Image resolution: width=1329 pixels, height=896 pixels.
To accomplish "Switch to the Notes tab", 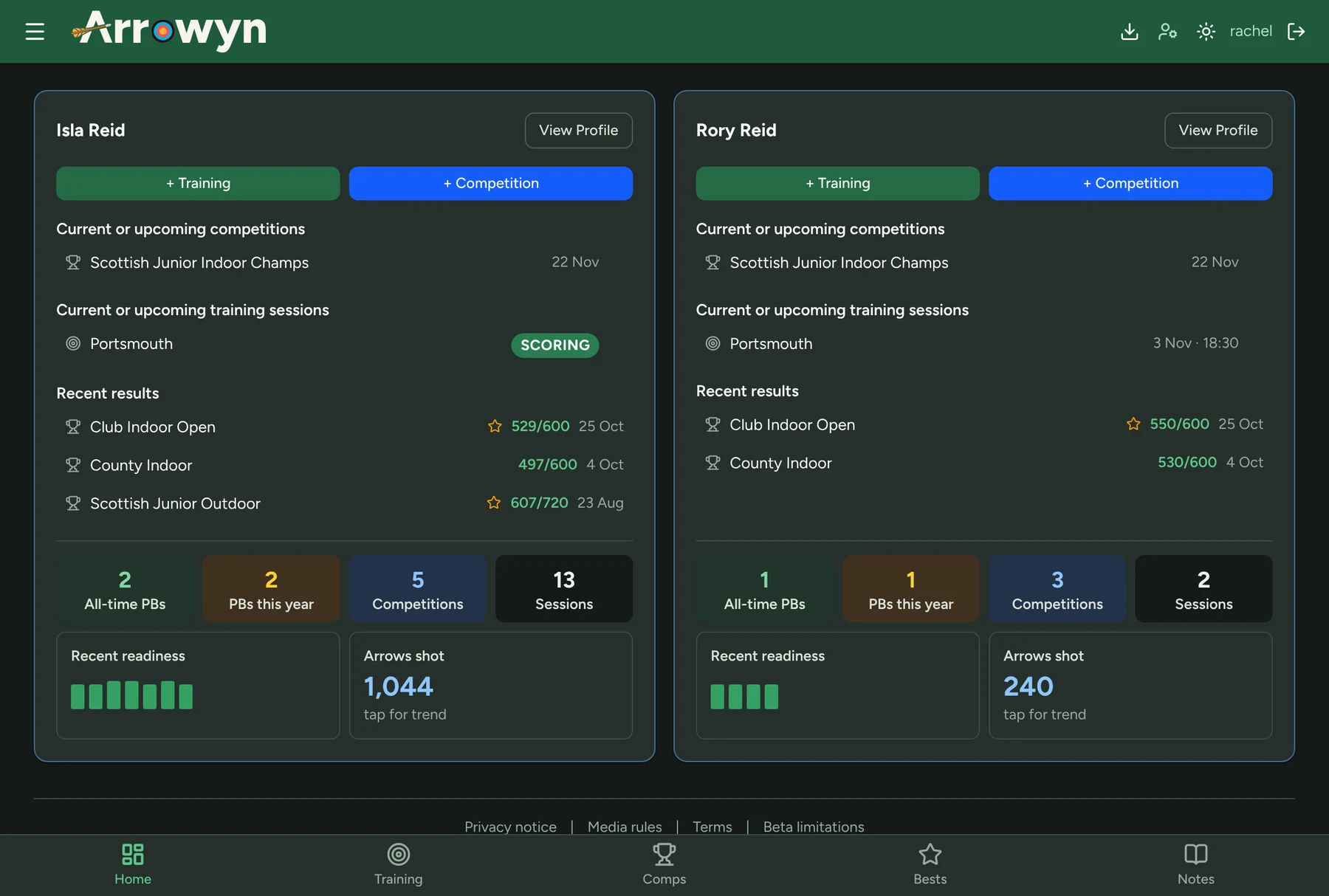I will coord(1196,865).
